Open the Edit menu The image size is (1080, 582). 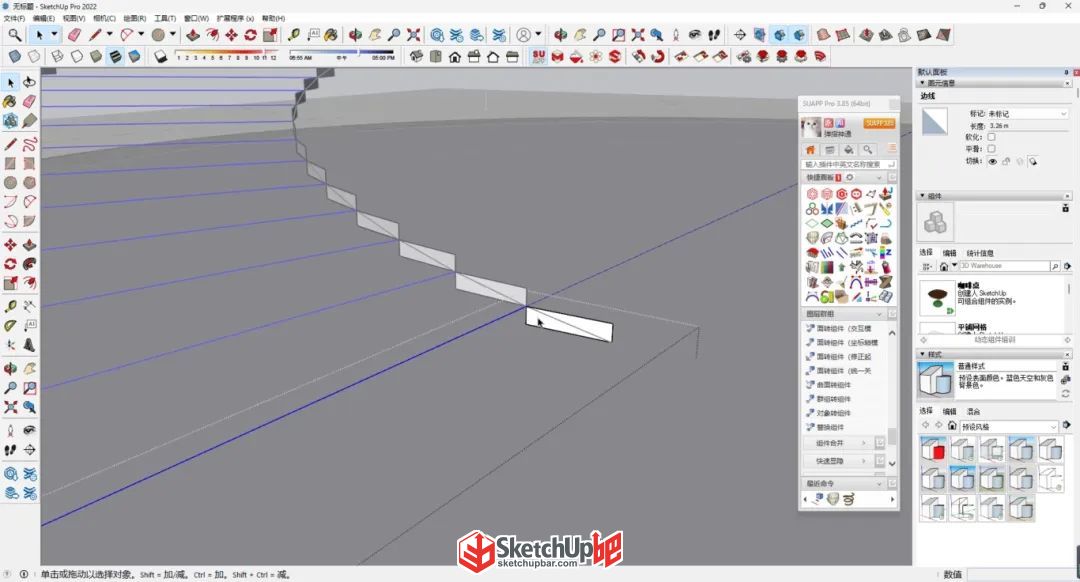tap(43, 19)
